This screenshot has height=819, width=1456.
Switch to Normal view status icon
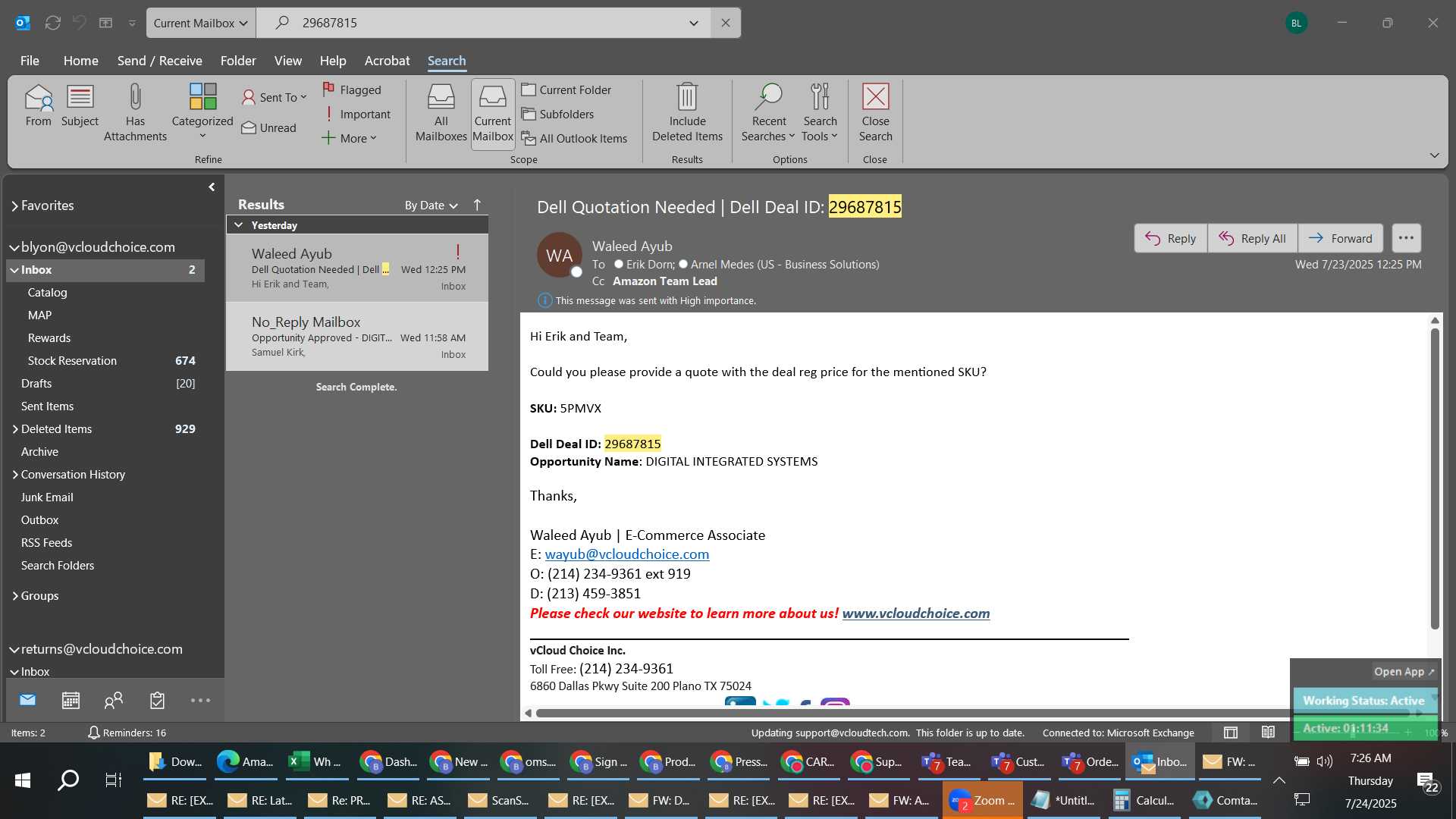pos(1231,733)
